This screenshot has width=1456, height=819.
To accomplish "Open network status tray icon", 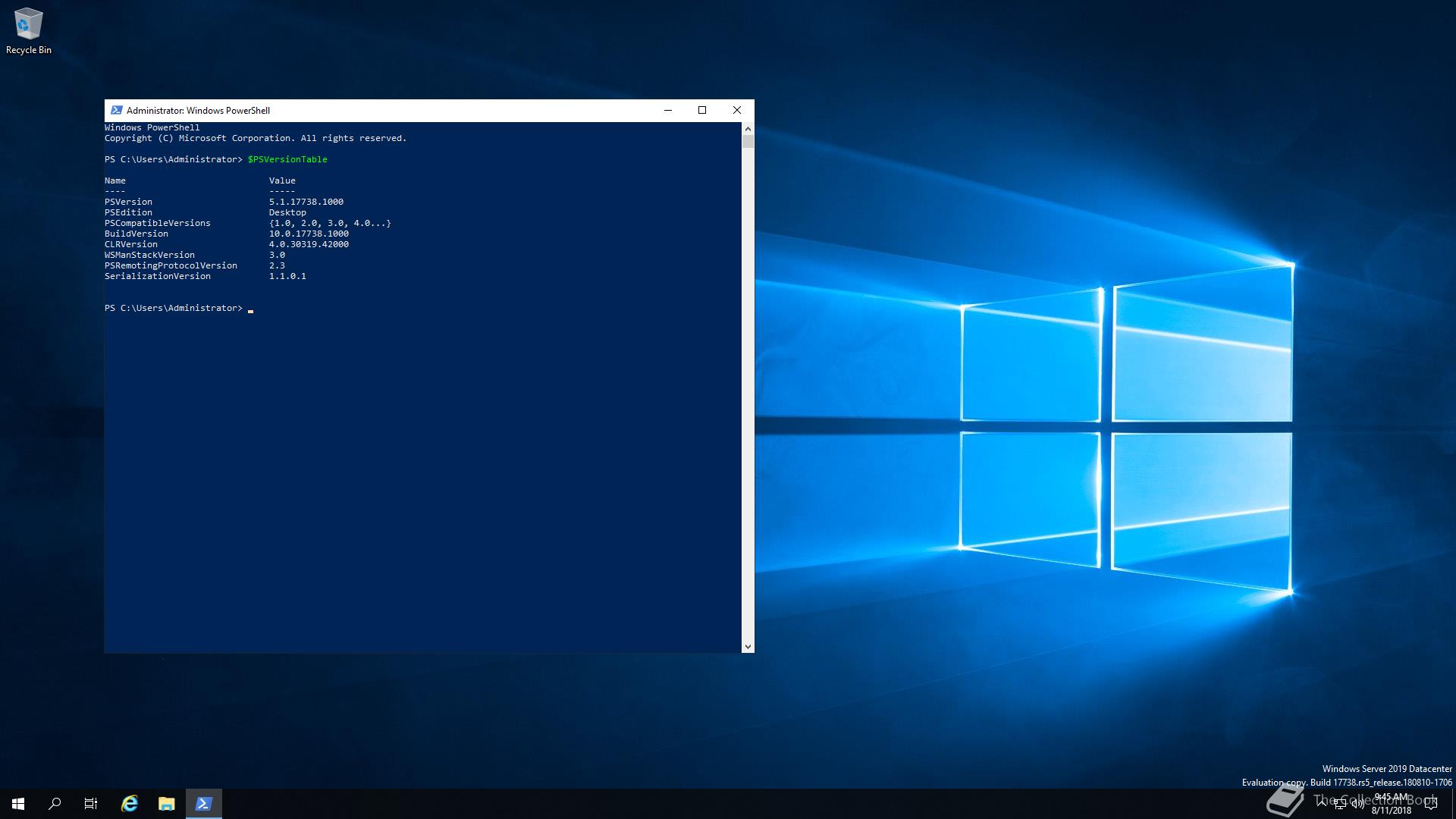I will tap(1340, 804).
